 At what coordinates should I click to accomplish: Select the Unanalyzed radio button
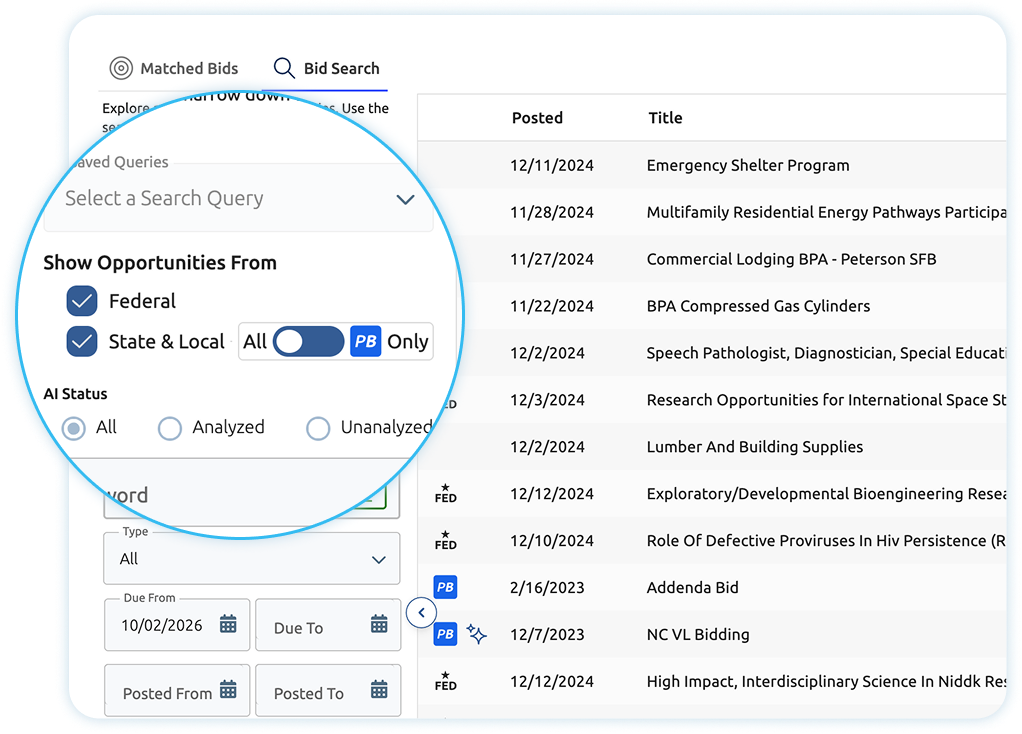318,428
